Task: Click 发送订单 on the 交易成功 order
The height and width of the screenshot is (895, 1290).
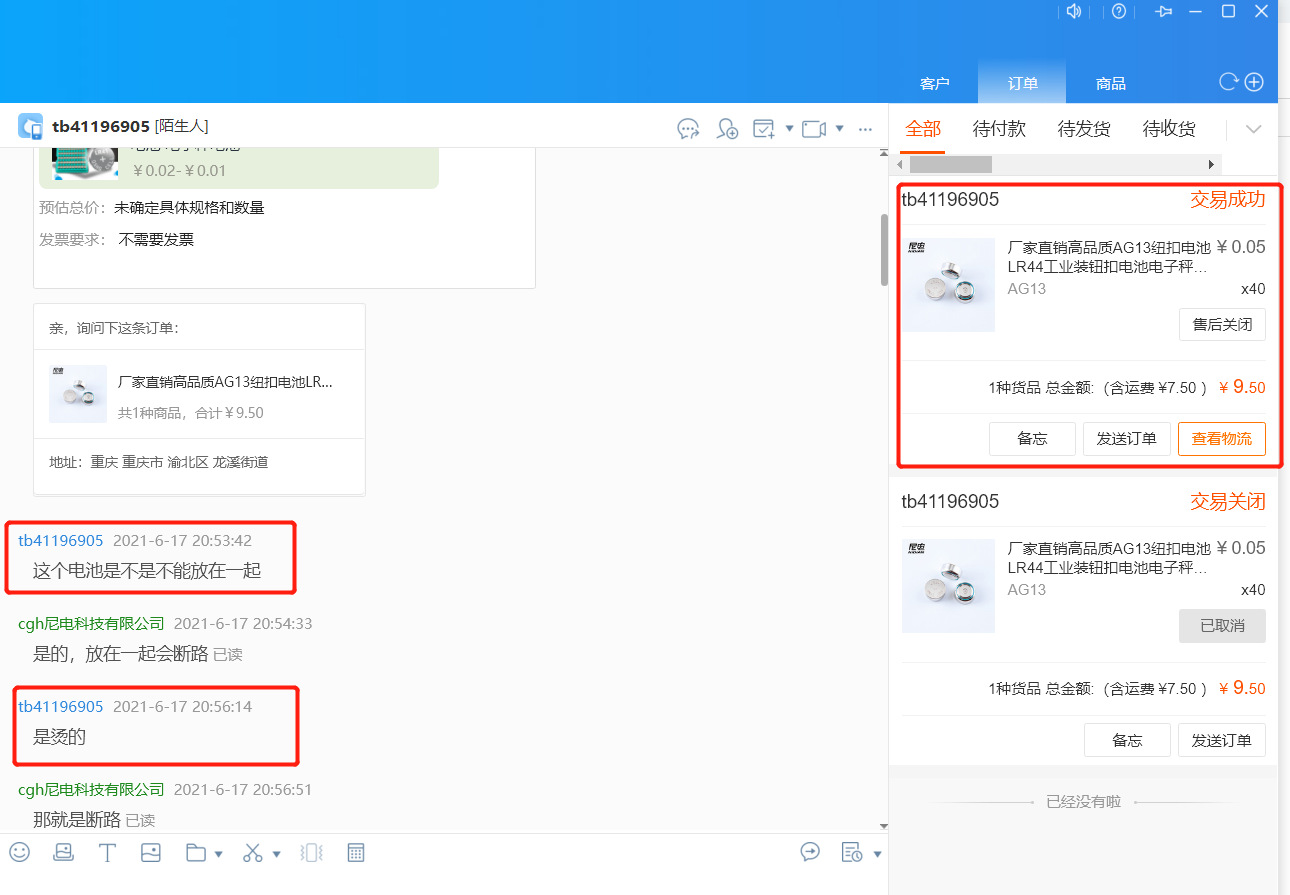Action: tap(1127, 439)
